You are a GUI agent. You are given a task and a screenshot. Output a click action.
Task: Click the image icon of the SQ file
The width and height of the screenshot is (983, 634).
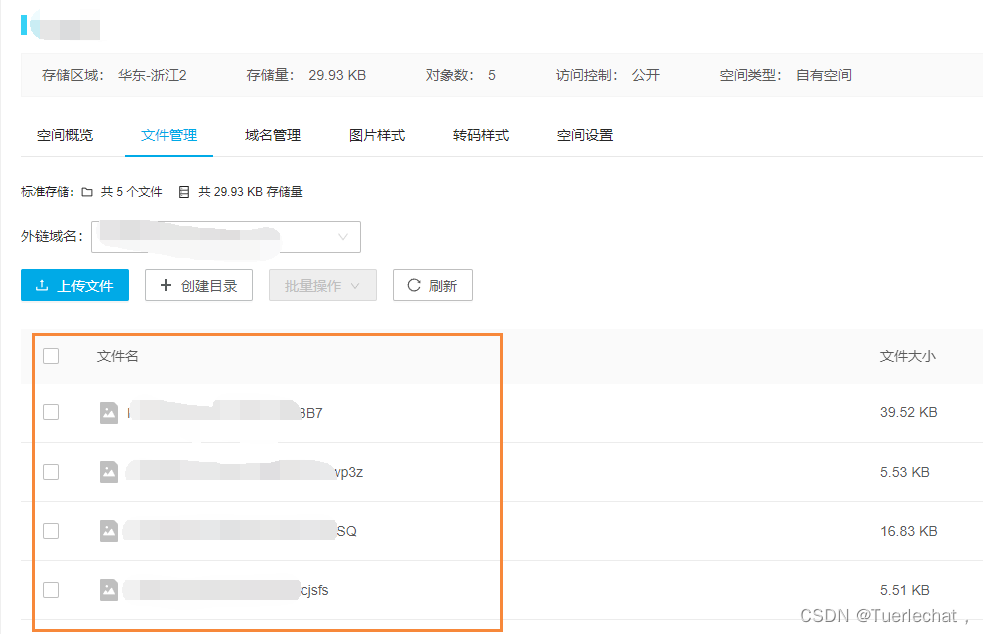(x=109, y=531)
